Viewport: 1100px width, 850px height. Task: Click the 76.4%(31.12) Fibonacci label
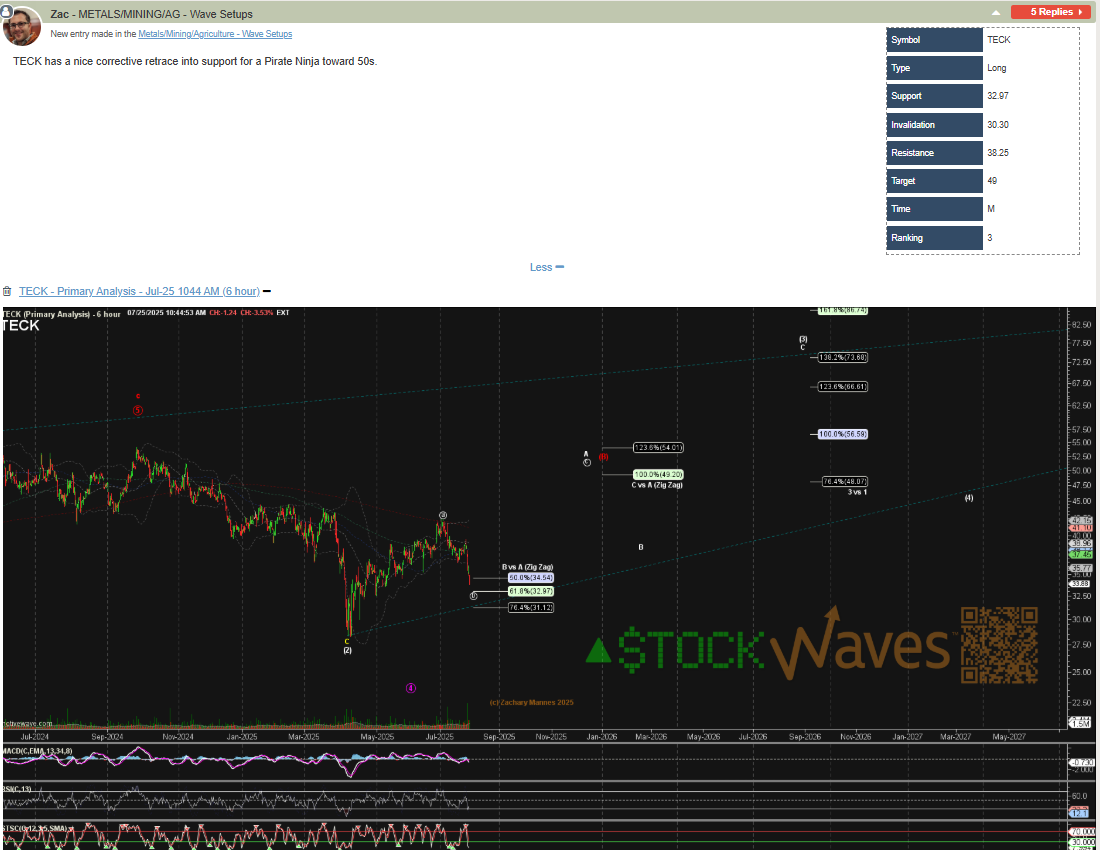531,607
